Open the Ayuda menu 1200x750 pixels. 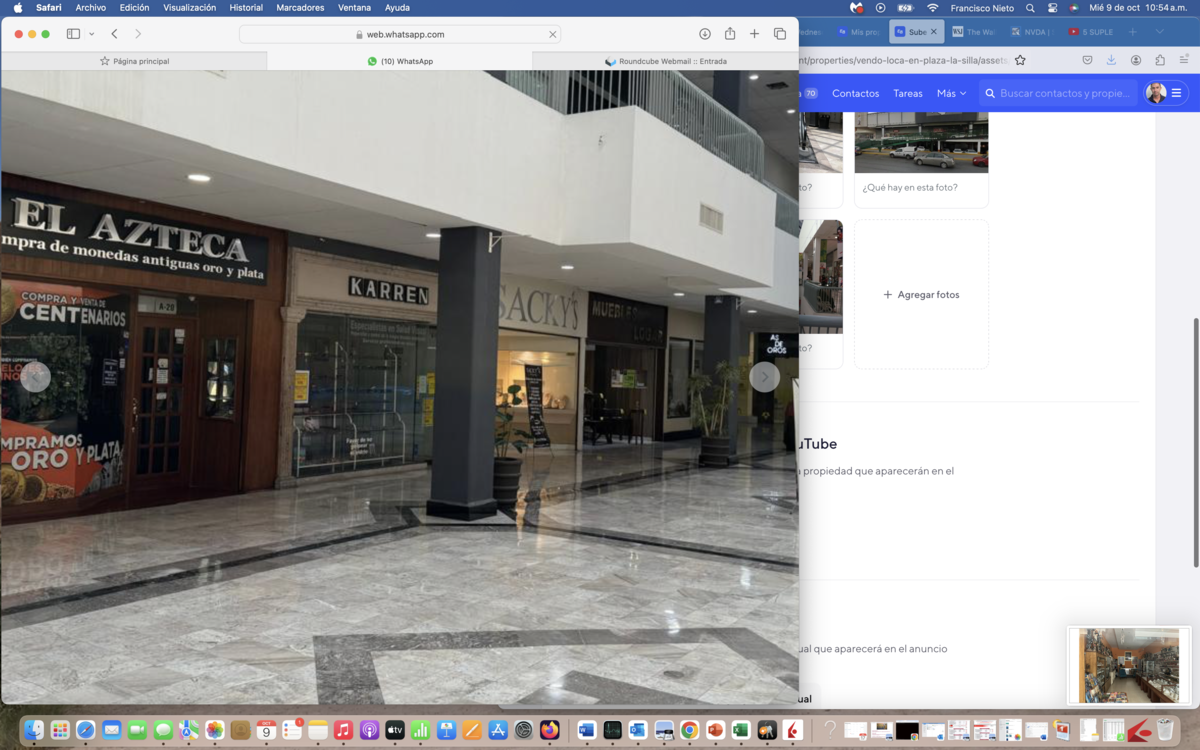[x=397, y=7]
